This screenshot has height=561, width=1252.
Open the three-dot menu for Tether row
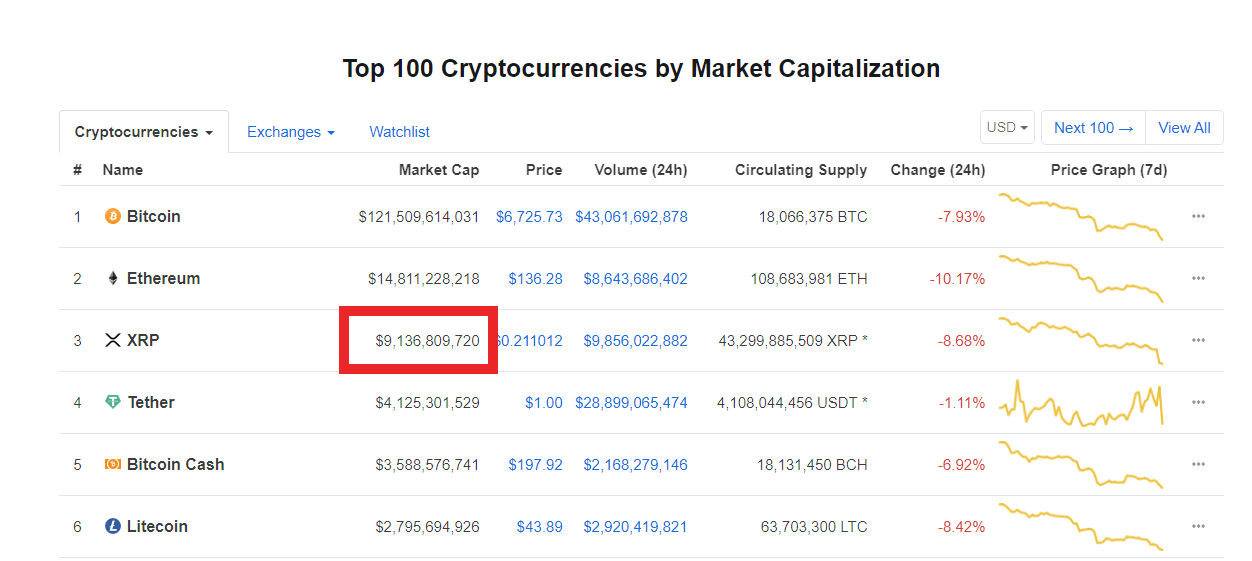pyautogui.click(x=1198, y=402)
